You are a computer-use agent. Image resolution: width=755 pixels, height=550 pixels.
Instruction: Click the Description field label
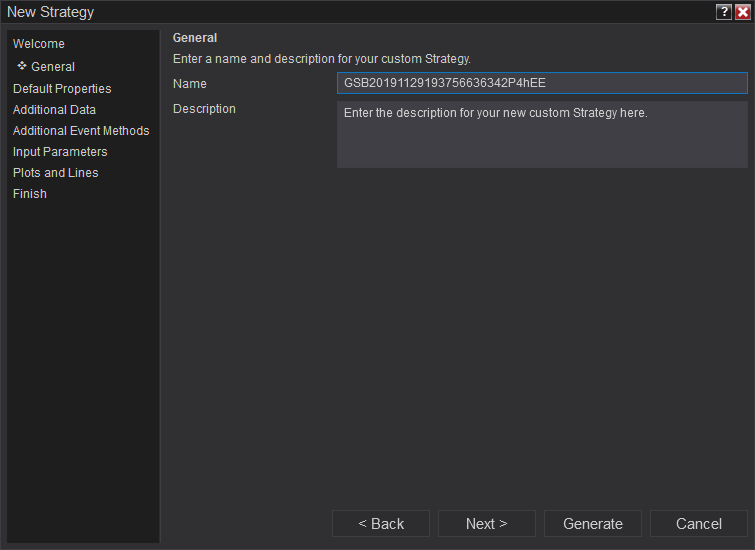point(204,109)
